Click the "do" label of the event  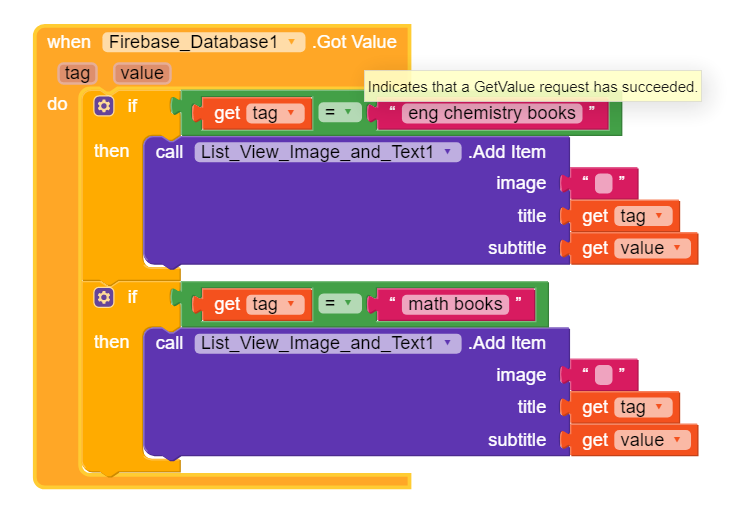57,104
